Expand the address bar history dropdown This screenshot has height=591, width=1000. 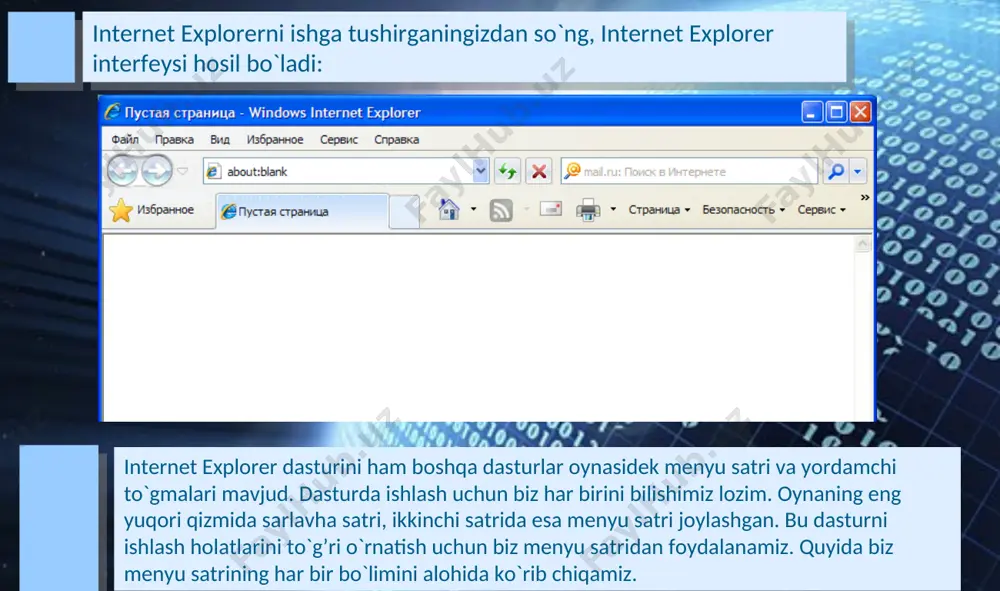pyautogui.click(x=481, y=171)
